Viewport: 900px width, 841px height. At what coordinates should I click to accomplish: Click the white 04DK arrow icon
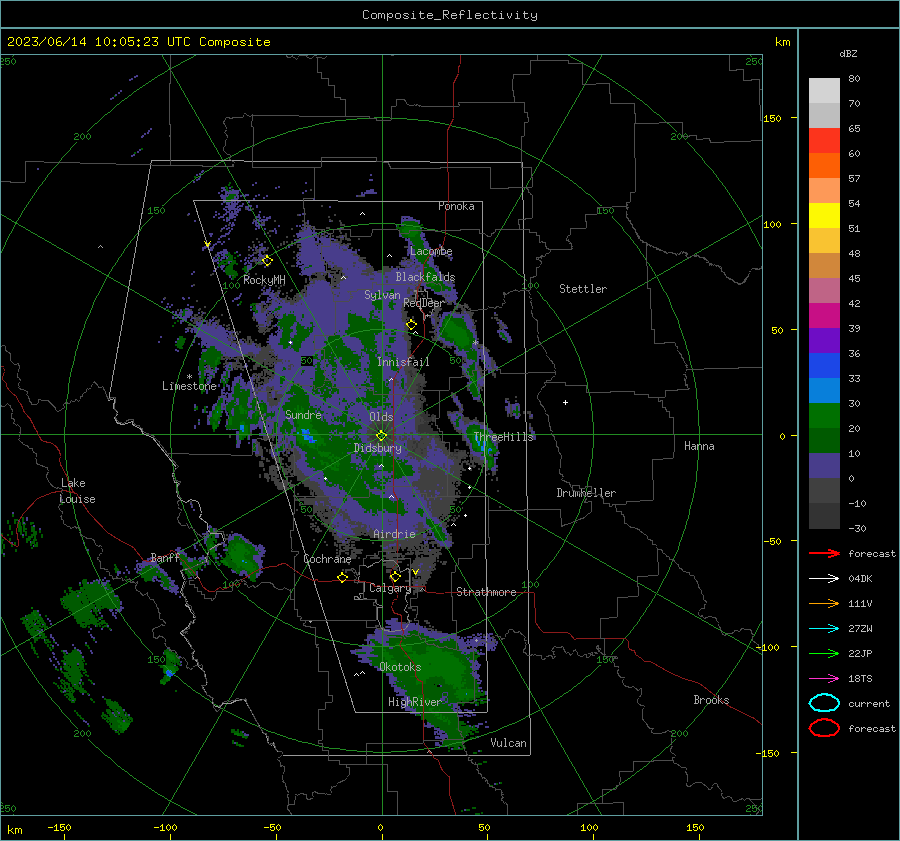pos(824,579)
